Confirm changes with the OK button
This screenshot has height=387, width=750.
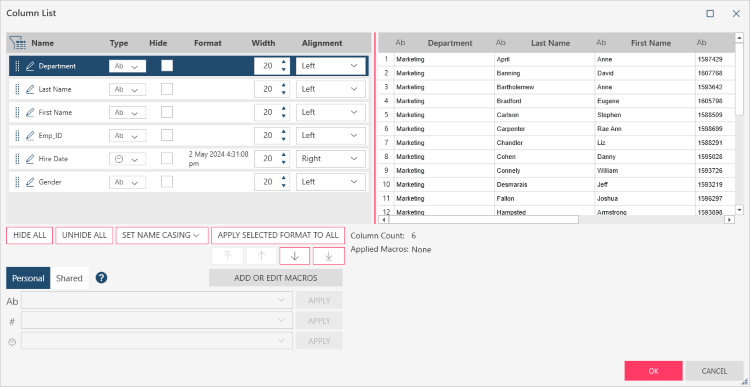pyautogui.click(x=653, y=371)
